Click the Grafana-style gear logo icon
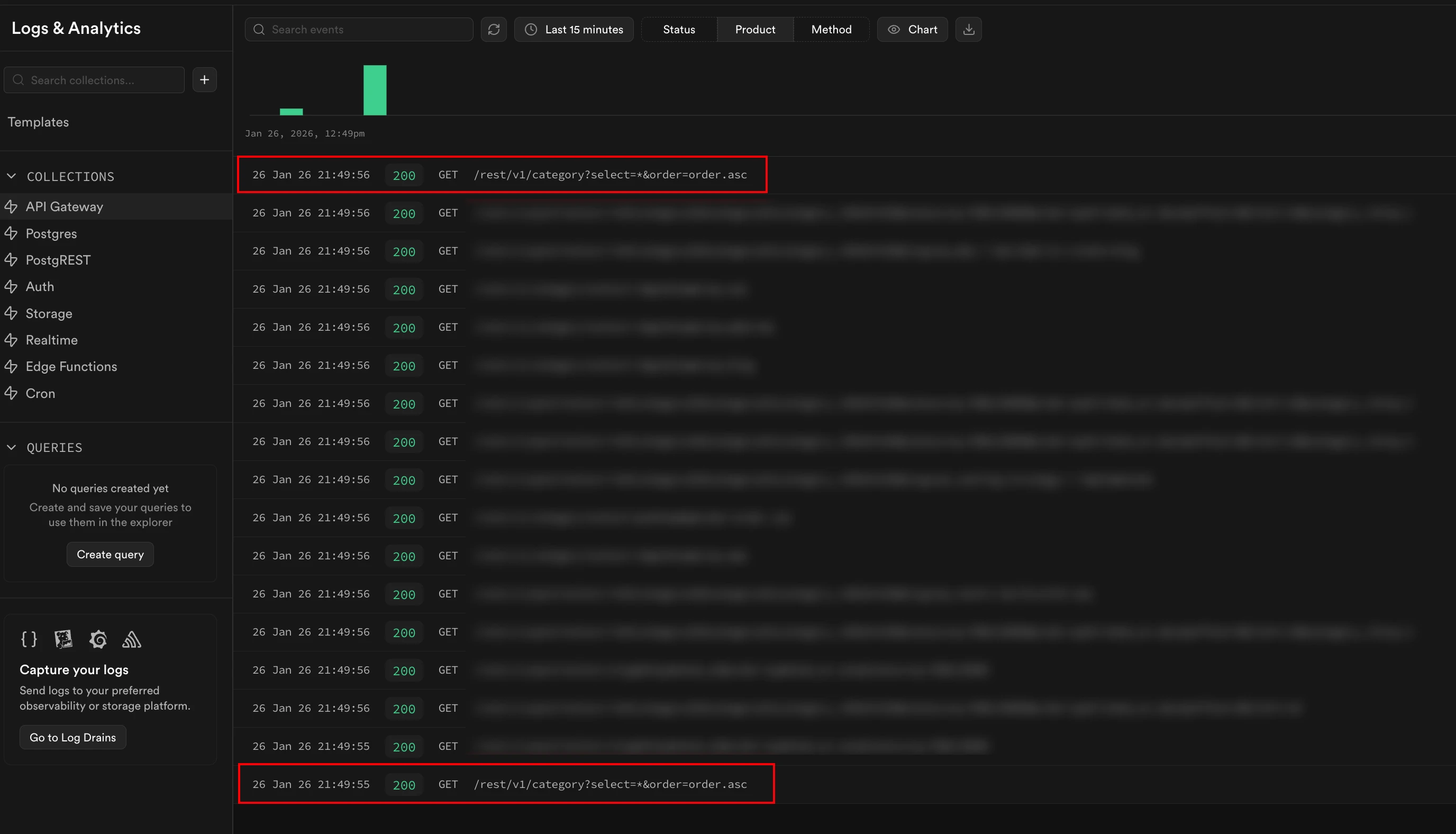 [98, 639]
